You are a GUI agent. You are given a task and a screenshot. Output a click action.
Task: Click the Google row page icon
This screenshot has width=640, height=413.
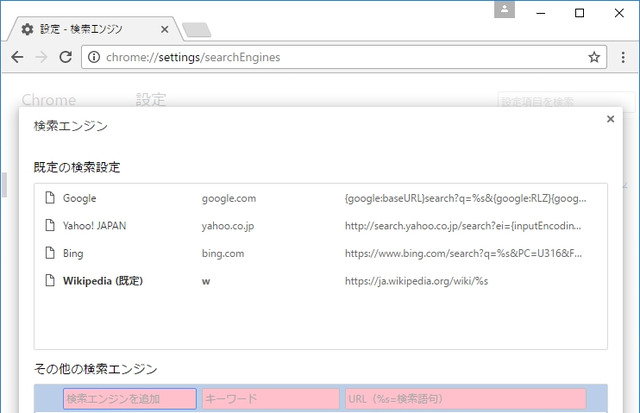point(50,198)
